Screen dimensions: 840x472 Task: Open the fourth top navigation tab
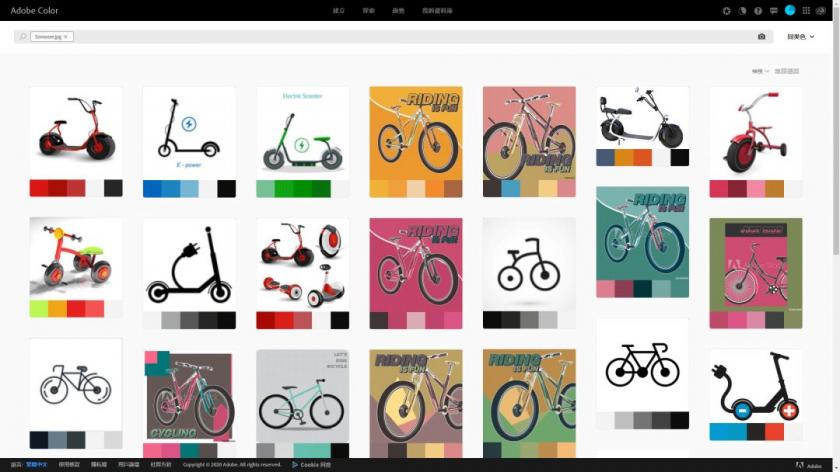point(436,11)
